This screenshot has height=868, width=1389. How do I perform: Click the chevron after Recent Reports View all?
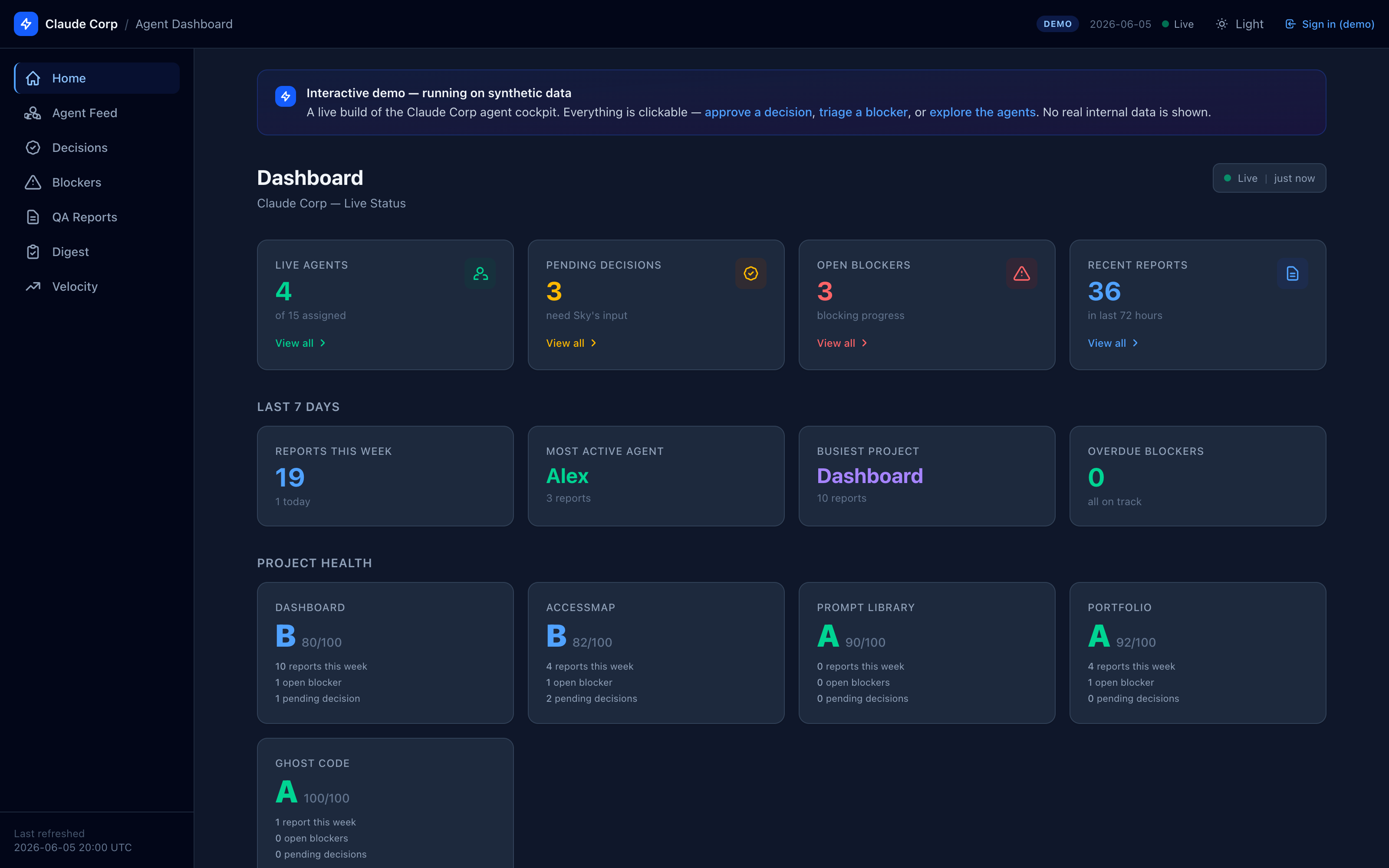coord(1136,343)
